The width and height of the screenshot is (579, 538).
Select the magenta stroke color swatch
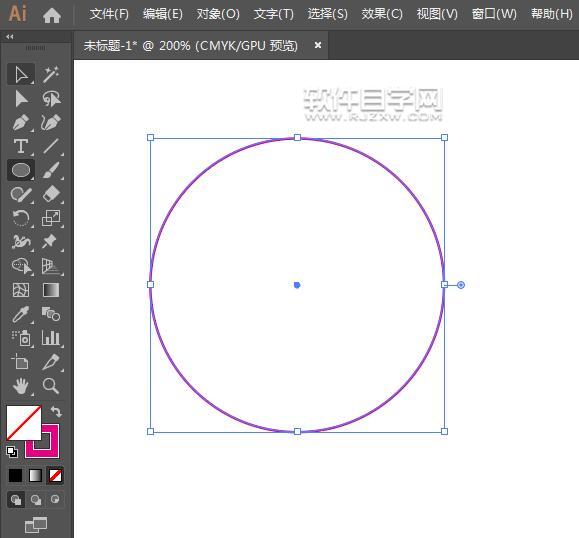tap(42, 441)
